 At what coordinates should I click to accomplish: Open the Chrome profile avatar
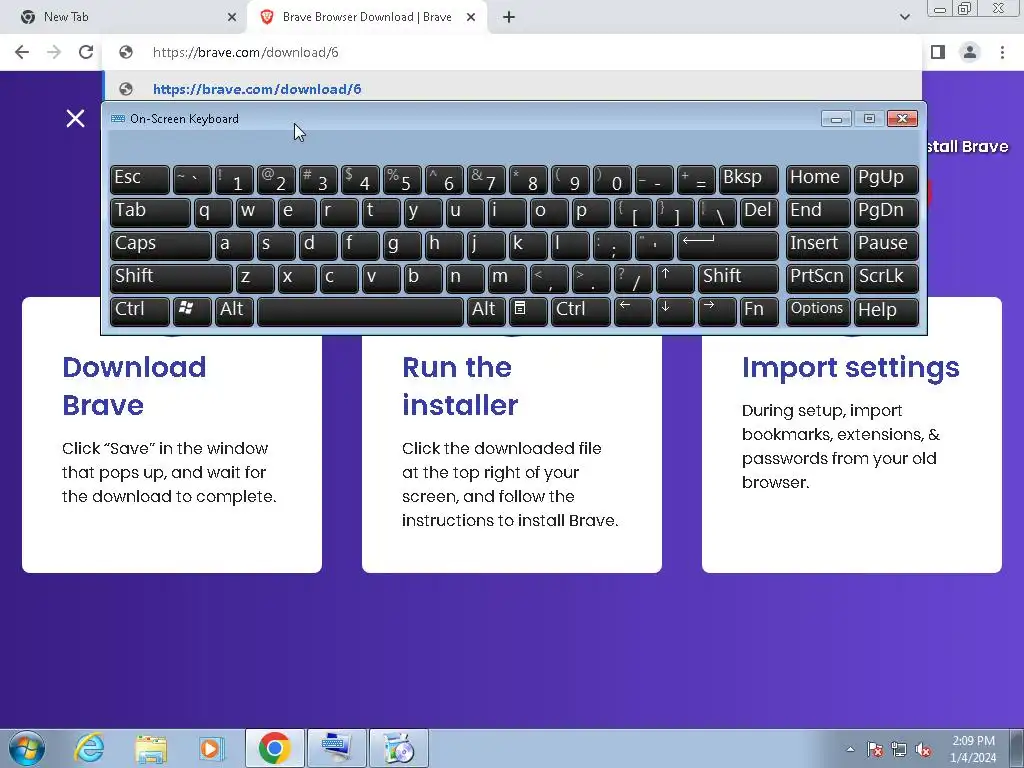tap(970, 52)
